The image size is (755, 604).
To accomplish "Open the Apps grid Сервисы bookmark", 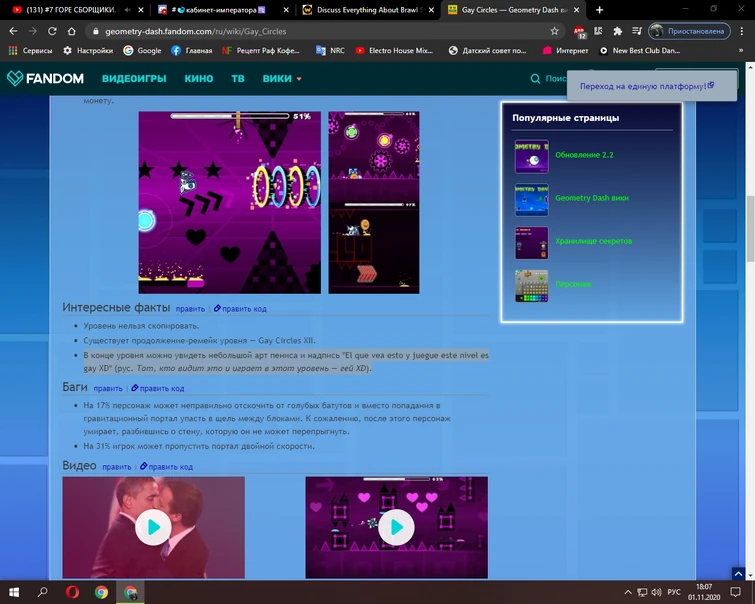I will 30,51.
